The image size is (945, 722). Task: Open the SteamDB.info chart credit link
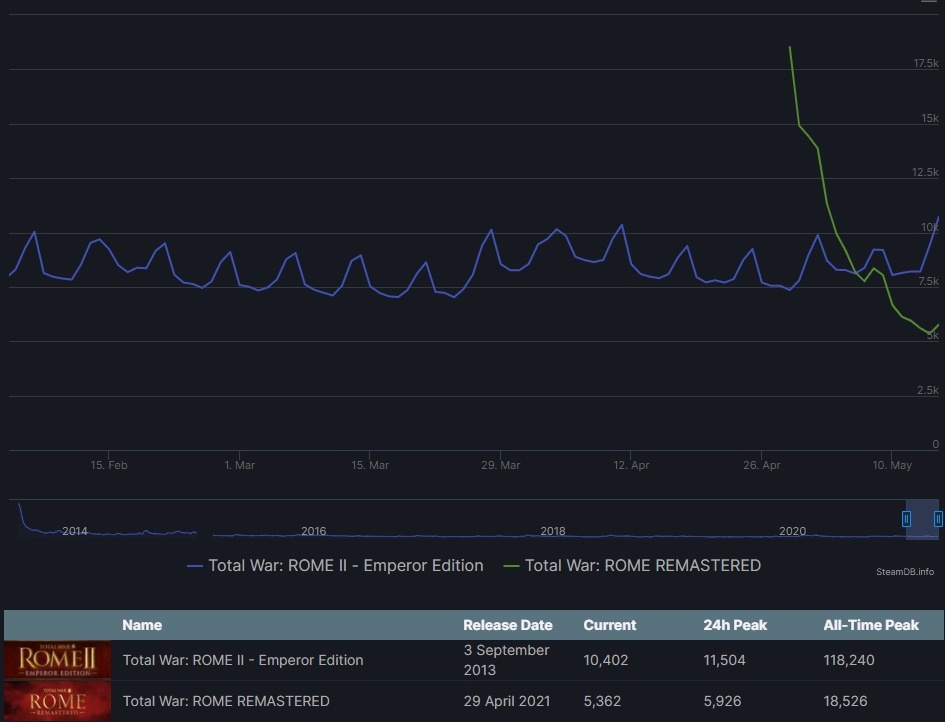[904, 572]
